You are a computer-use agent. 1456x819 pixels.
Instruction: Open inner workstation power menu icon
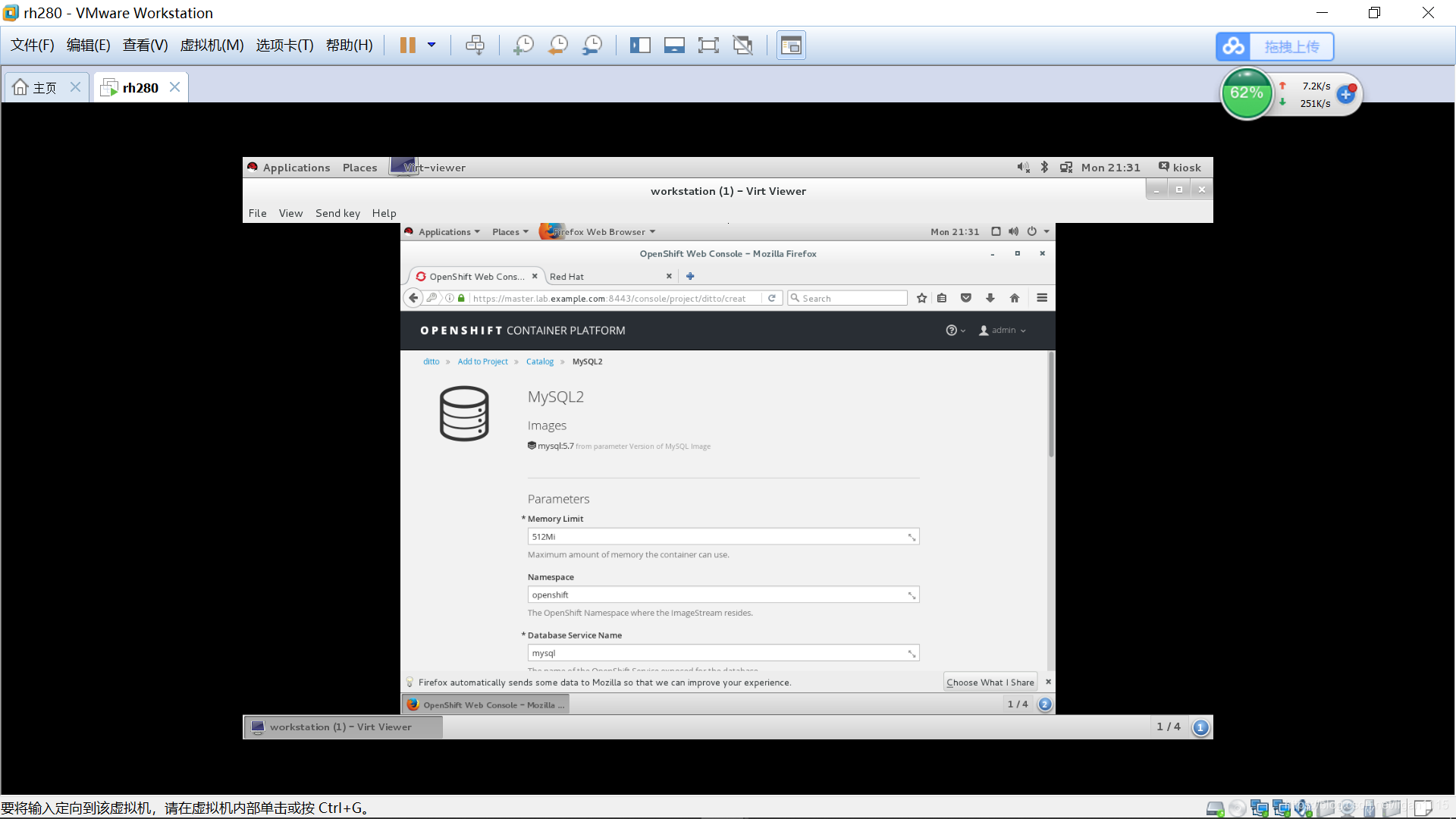(1032, 231)
